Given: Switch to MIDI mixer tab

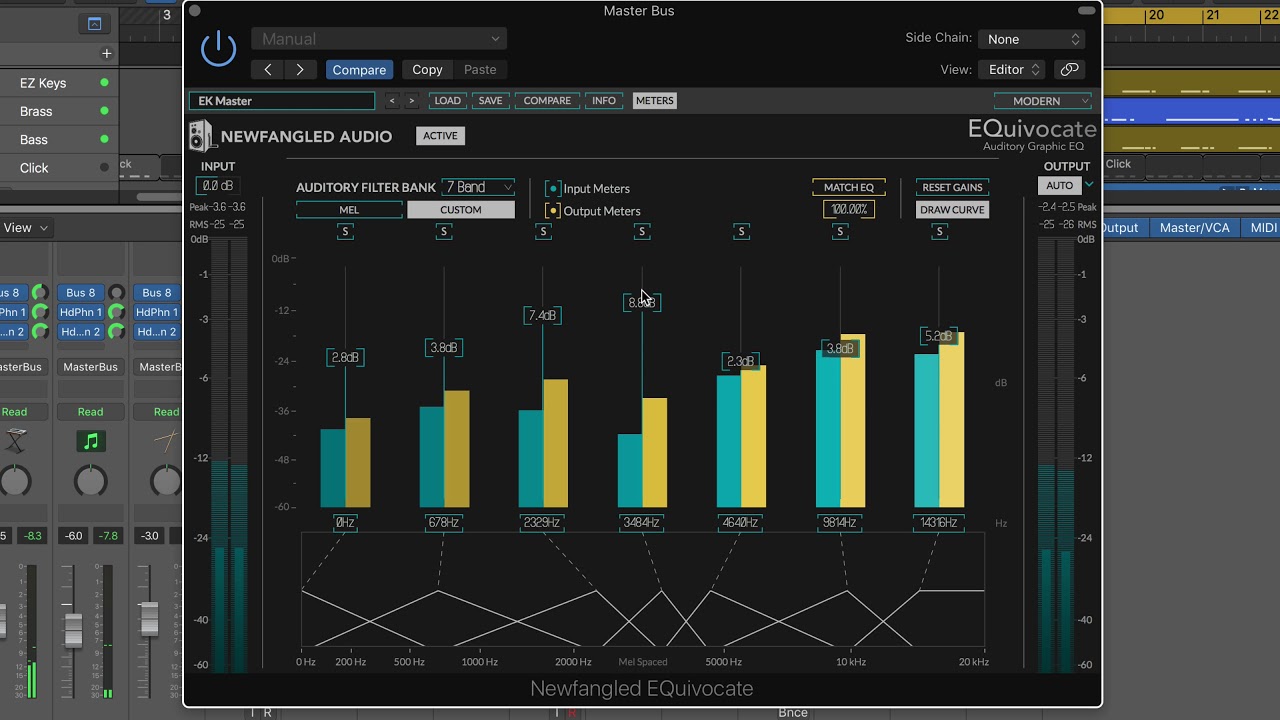Looking at the screenshot, I should coord(1262,228).
